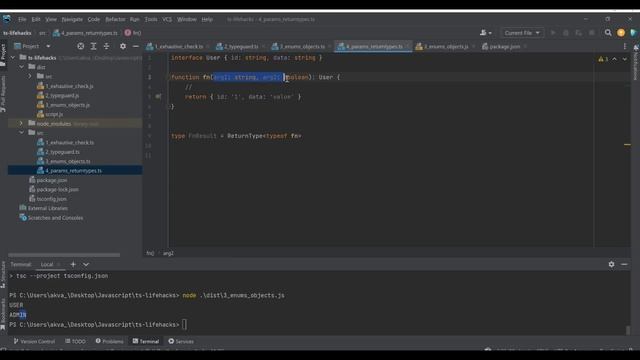Click the colorful plugin icon at top right

(633, 33)
